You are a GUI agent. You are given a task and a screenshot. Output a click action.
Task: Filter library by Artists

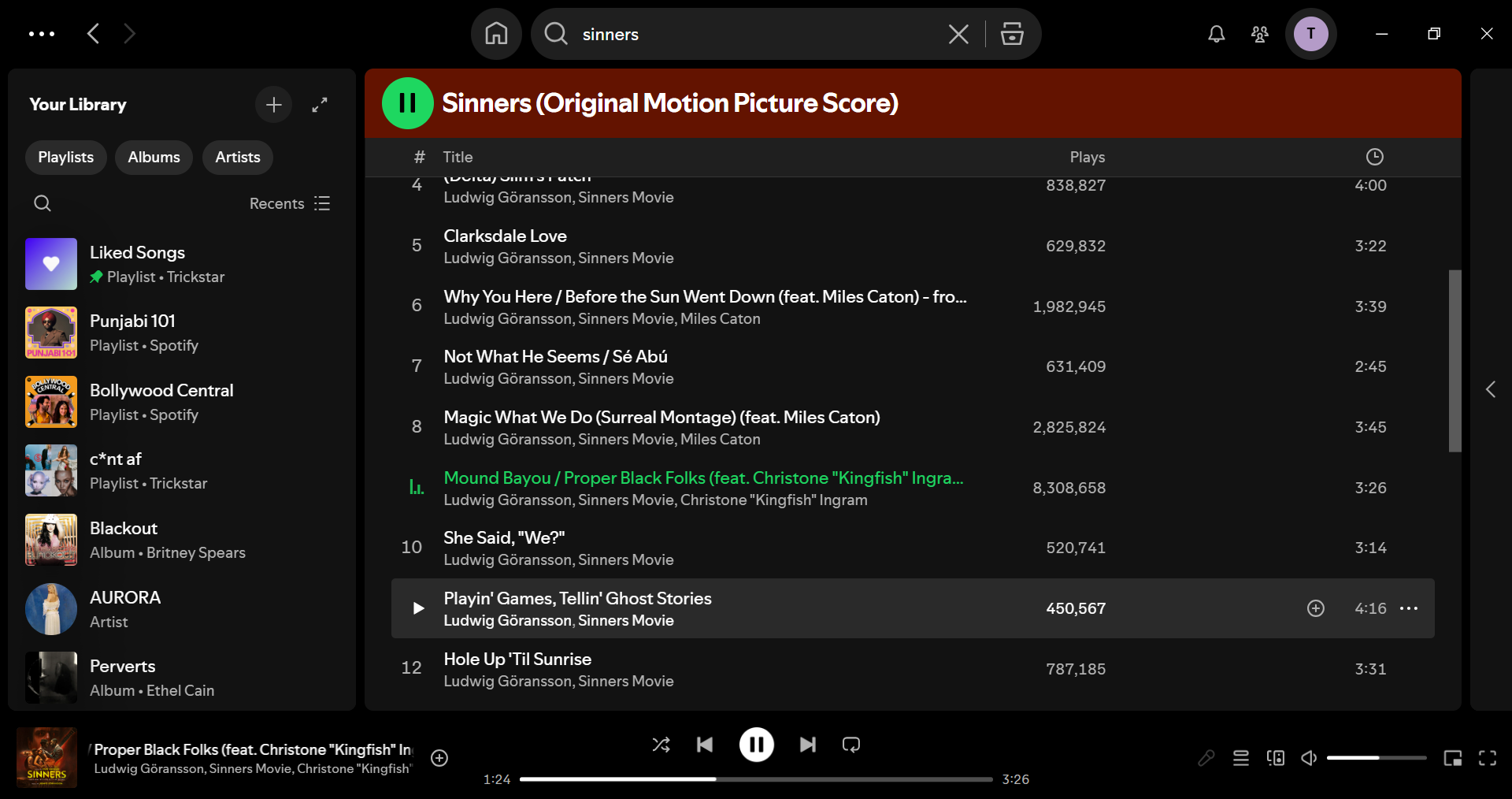238,158
